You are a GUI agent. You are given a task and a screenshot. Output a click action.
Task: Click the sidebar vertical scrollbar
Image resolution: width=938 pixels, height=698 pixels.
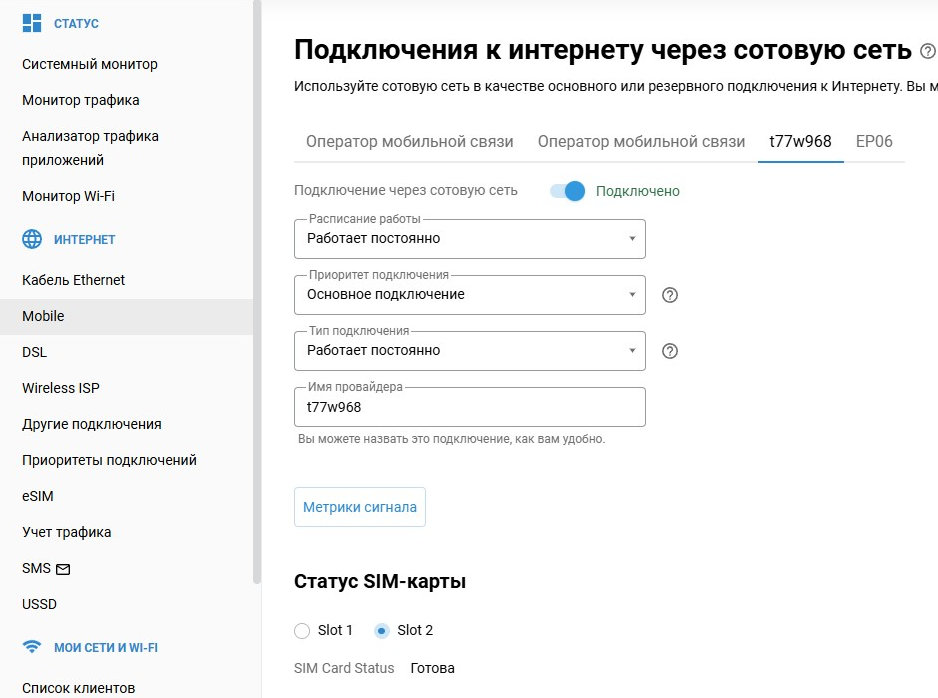point(257,300)
